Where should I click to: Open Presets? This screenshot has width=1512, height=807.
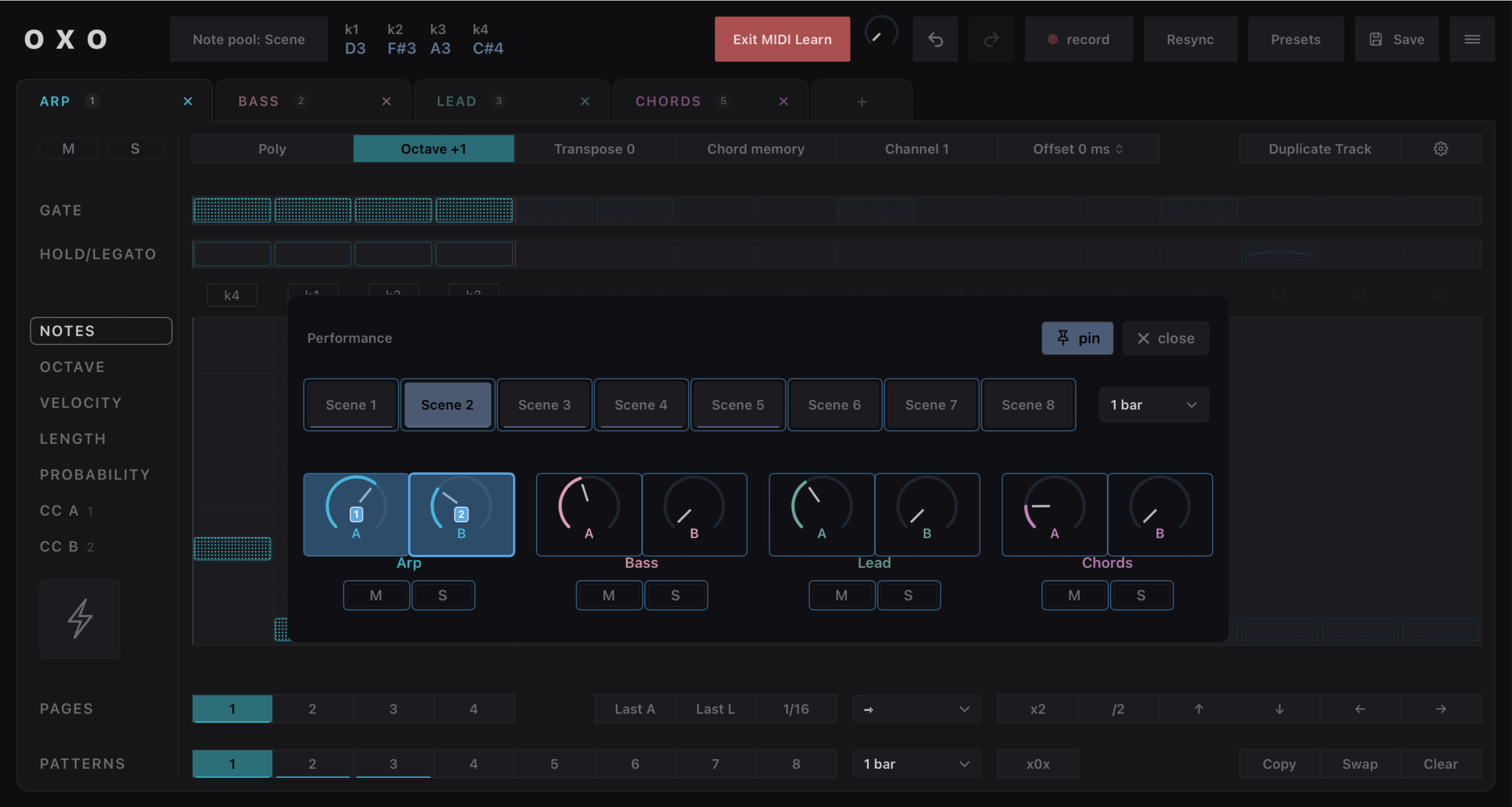[x=1295, y=39]
